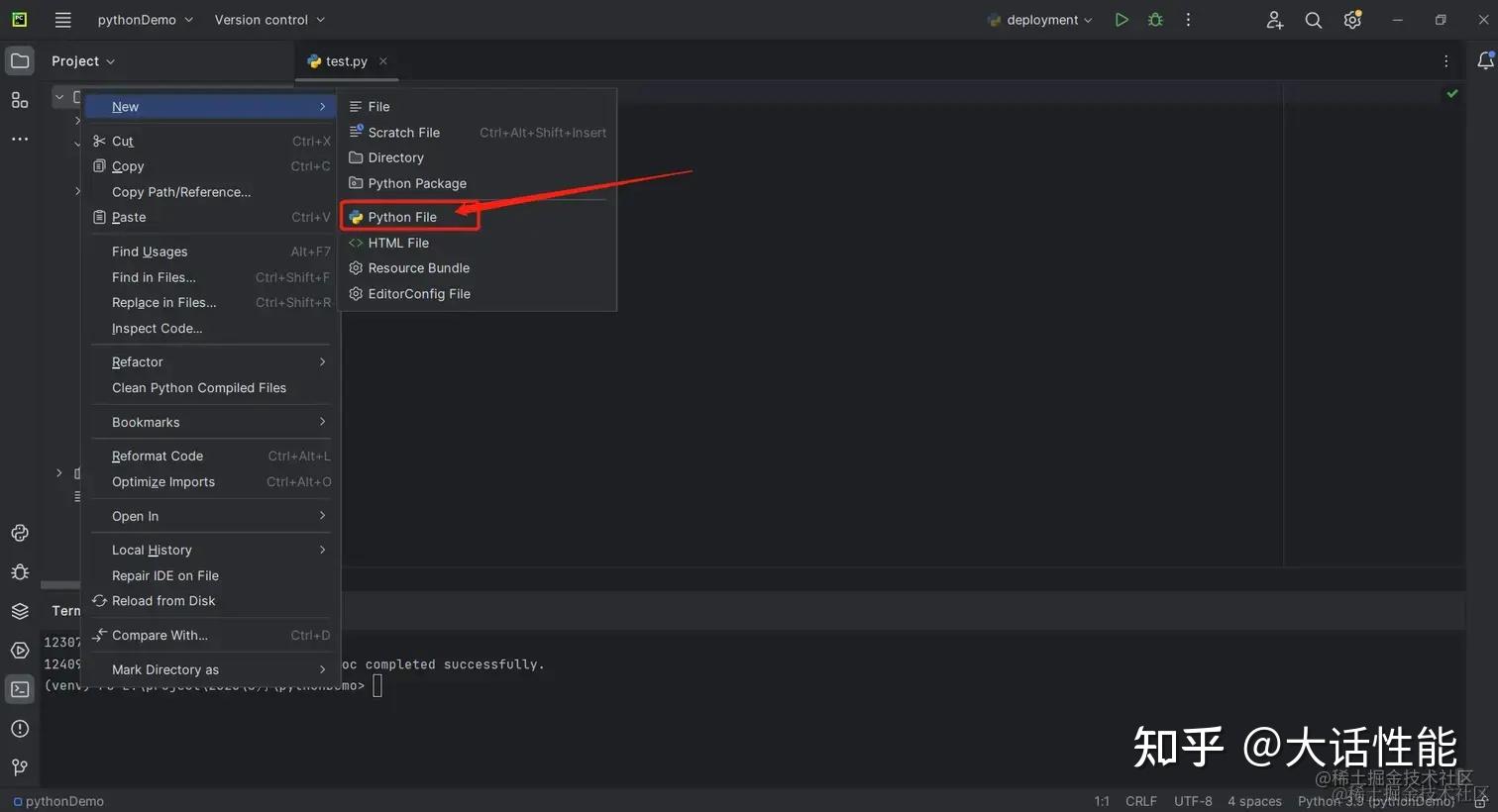Run the deployment configuration
Image resolution: width=1498 pixels, height=812 pixels.
point(1121,20)
